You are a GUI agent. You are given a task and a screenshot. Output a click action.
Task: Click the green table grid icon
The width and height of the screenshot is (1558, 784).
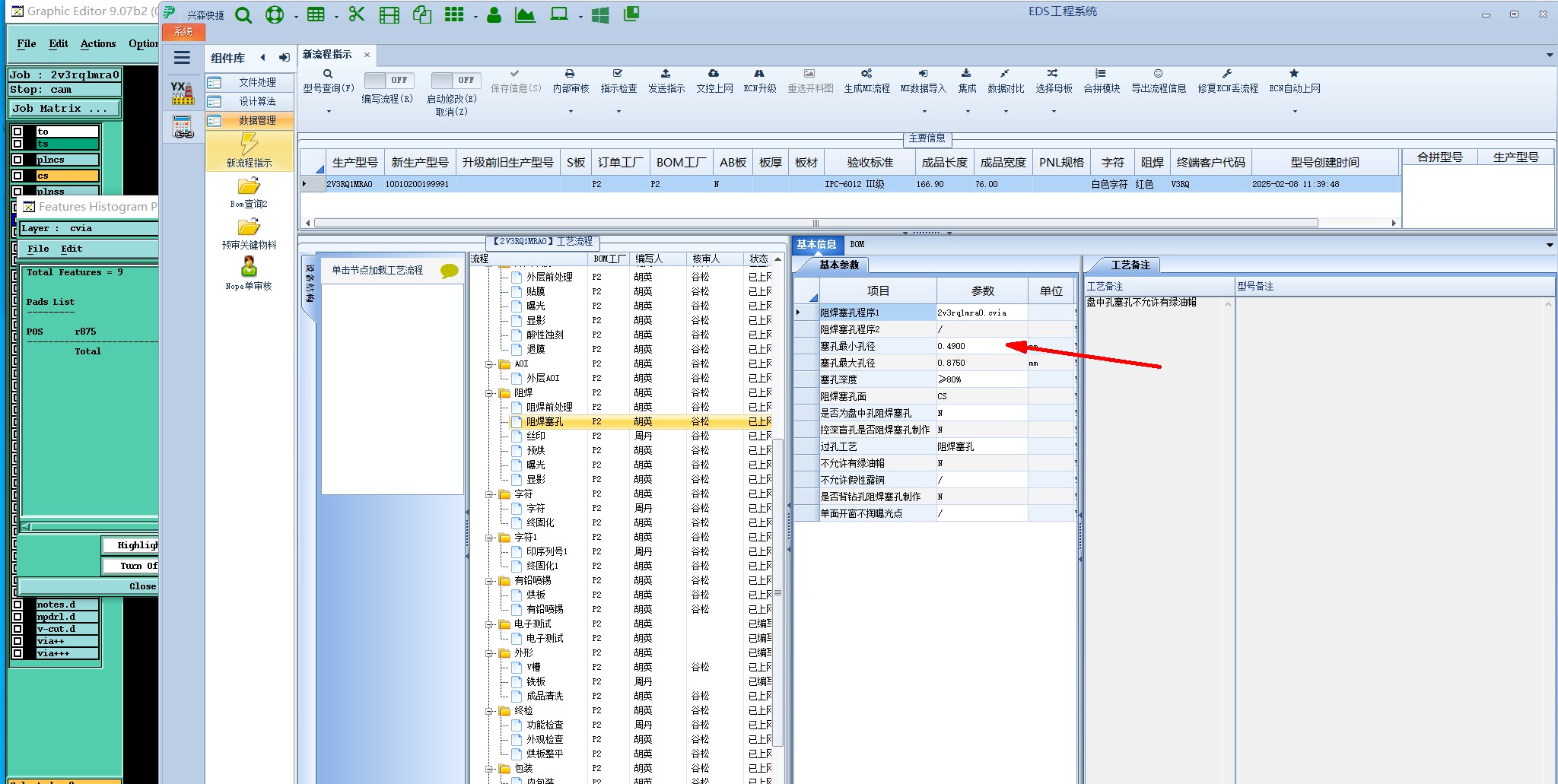pyautogui.click(x=316, y=15)
